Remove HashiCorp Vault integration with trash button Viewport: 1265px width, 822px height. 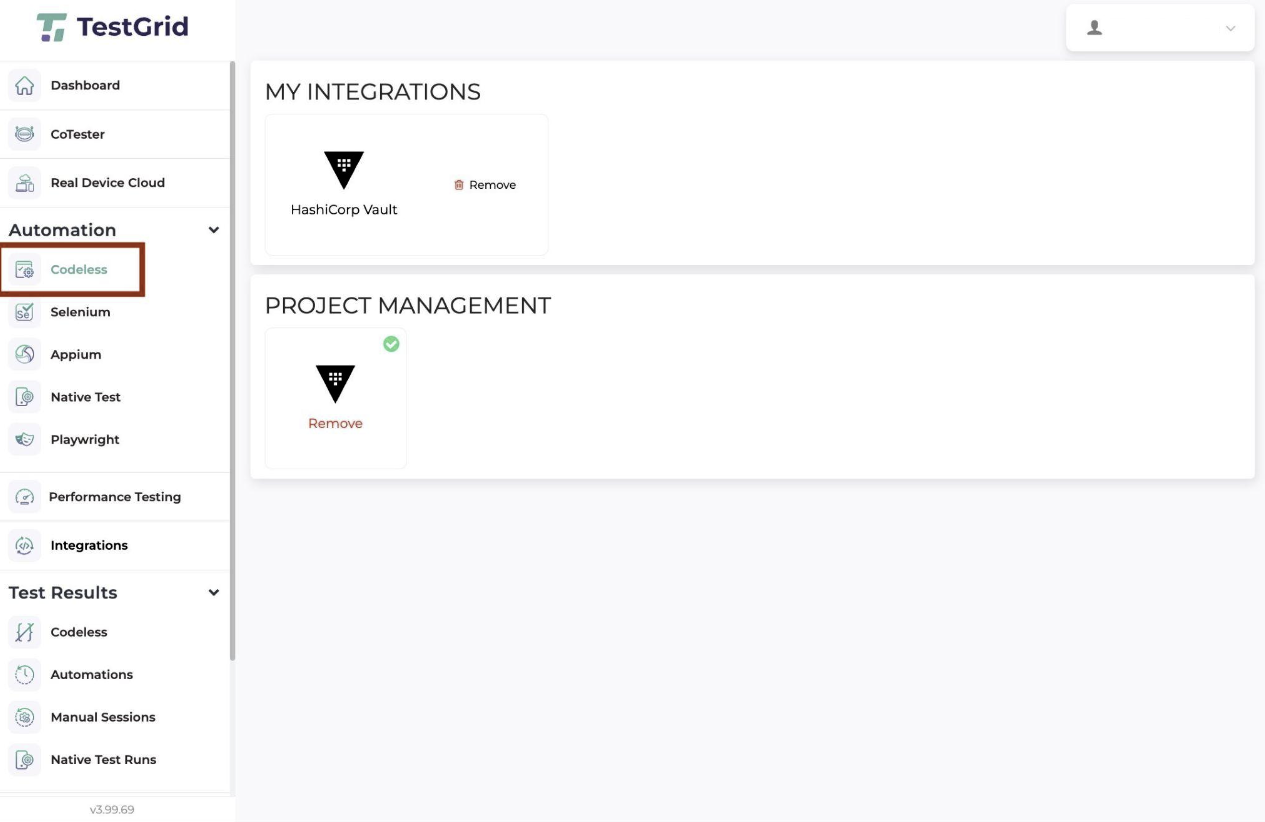(485, 185)
